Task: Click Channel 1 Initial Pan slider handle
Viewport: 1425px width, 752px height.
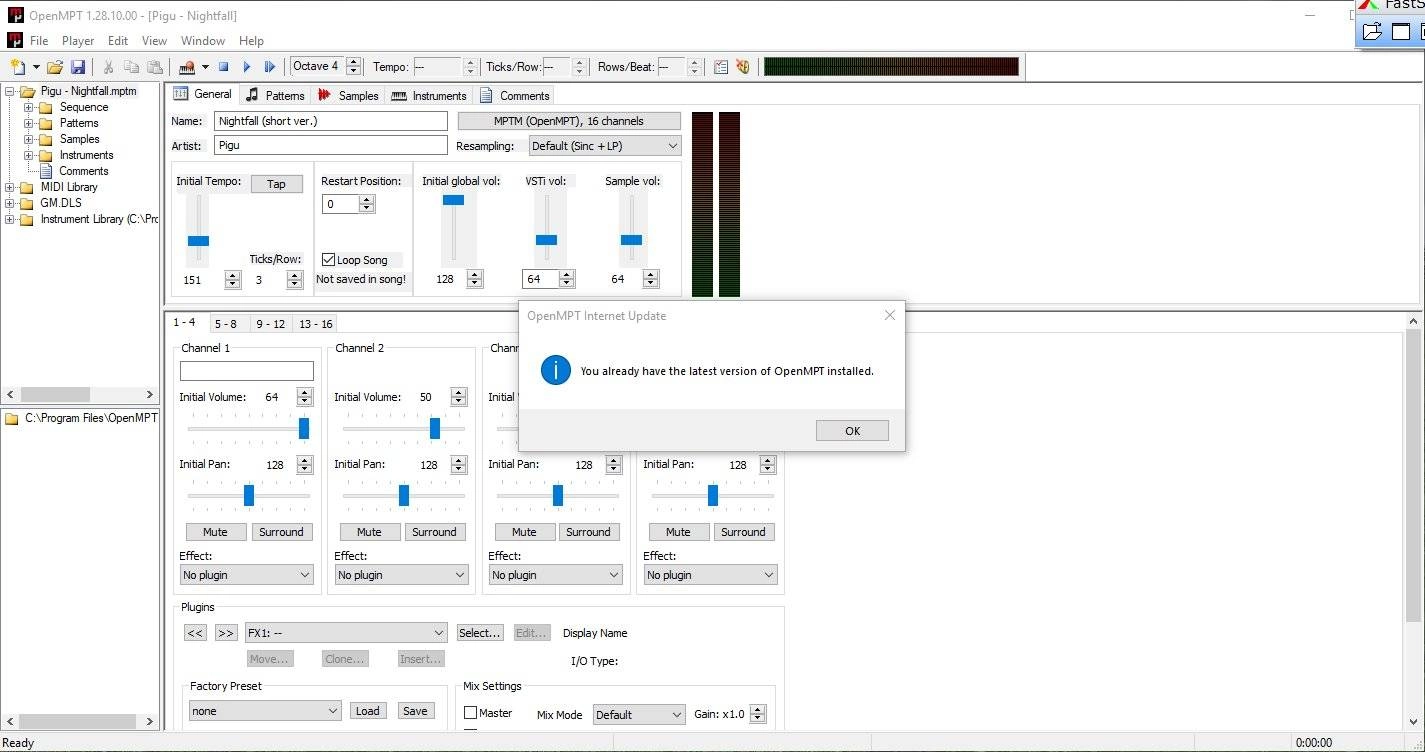Action: [x=249, y=495]
